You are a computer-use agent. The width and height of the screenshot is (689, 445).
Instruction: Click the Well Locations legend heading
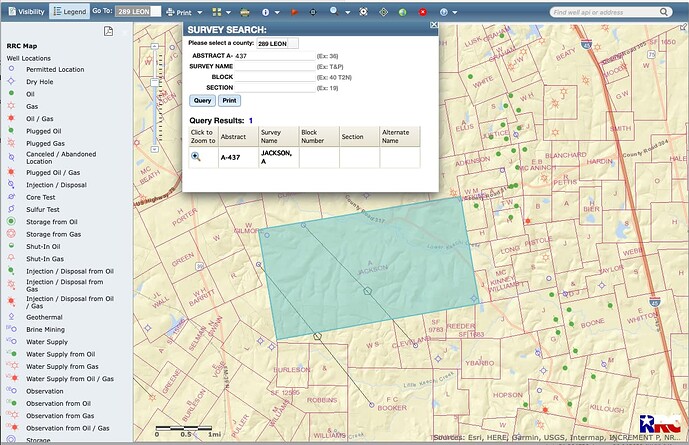click(29, 58)
